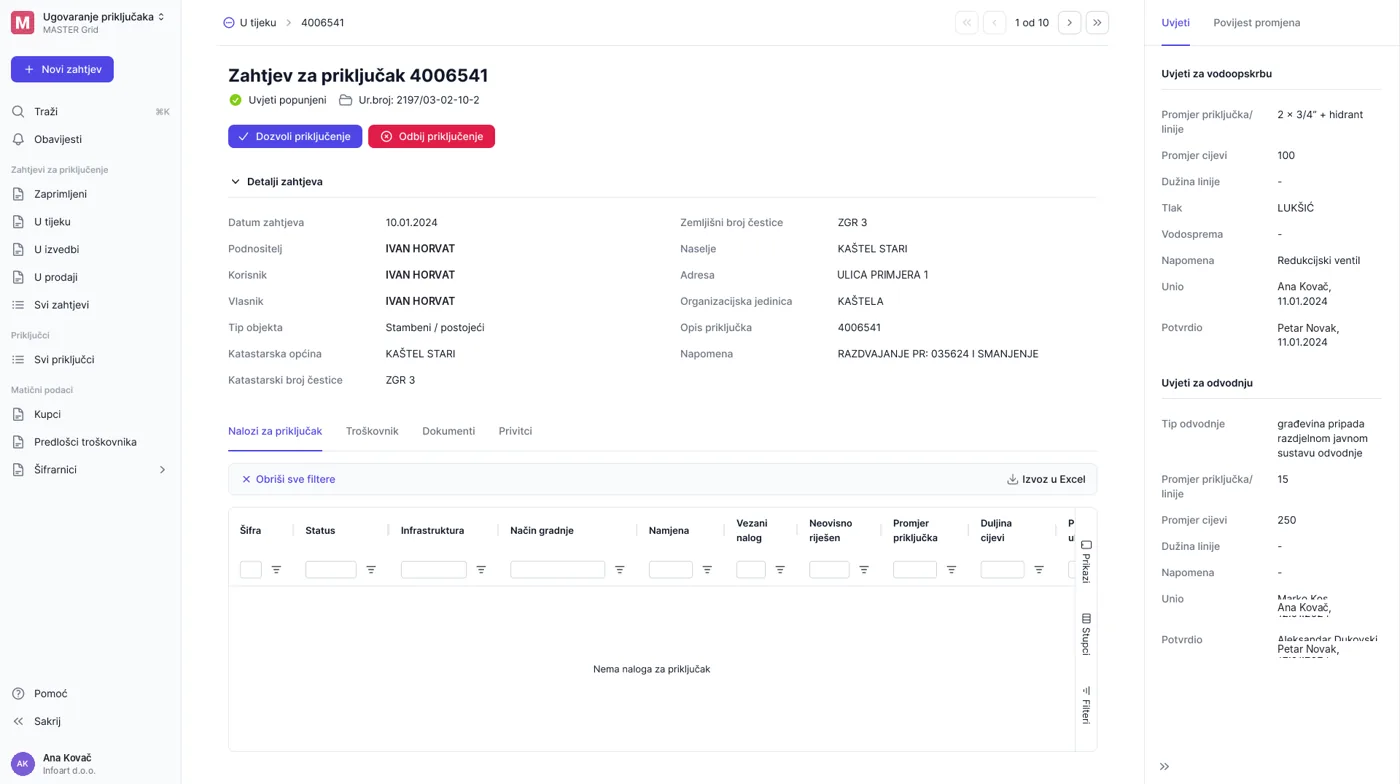Click Odbij priključenje button
The height and width of the screenshot is (784, 1400).
click(431, 136)
